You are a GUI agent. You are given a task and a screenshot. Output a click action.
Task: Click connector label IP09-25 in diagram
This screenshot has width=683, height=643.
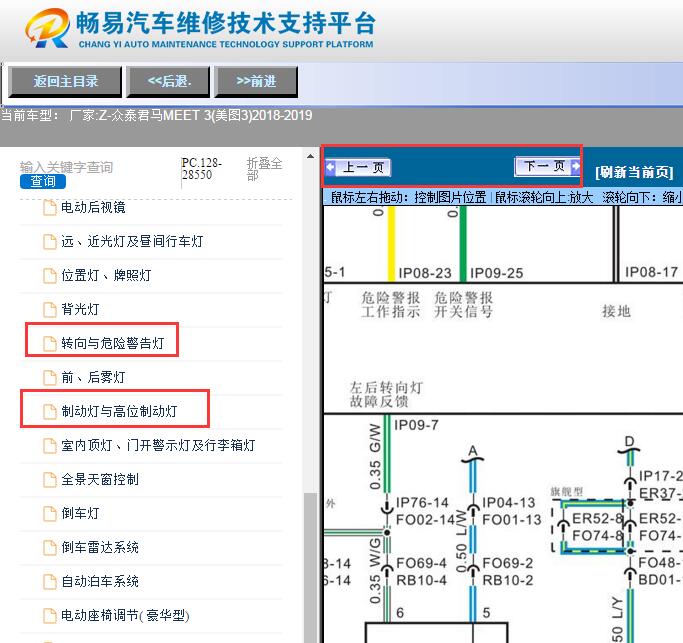[x=497, y=273]
